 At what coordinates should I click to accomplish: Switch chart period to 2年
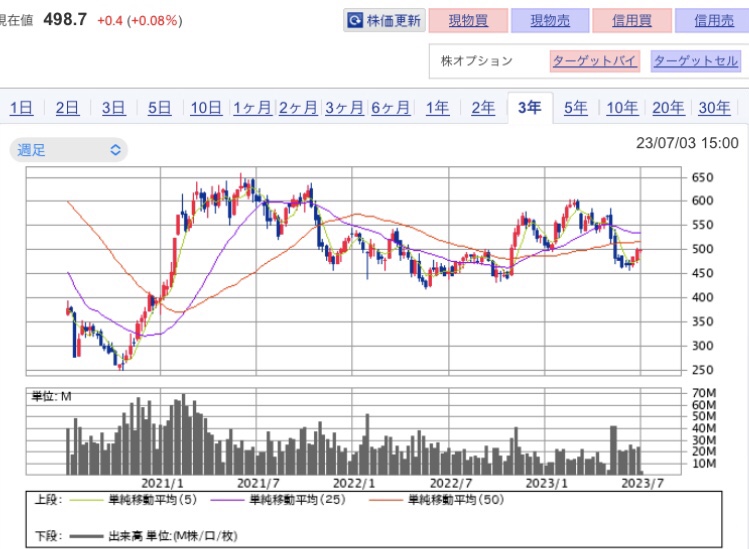tap(483, 108)
